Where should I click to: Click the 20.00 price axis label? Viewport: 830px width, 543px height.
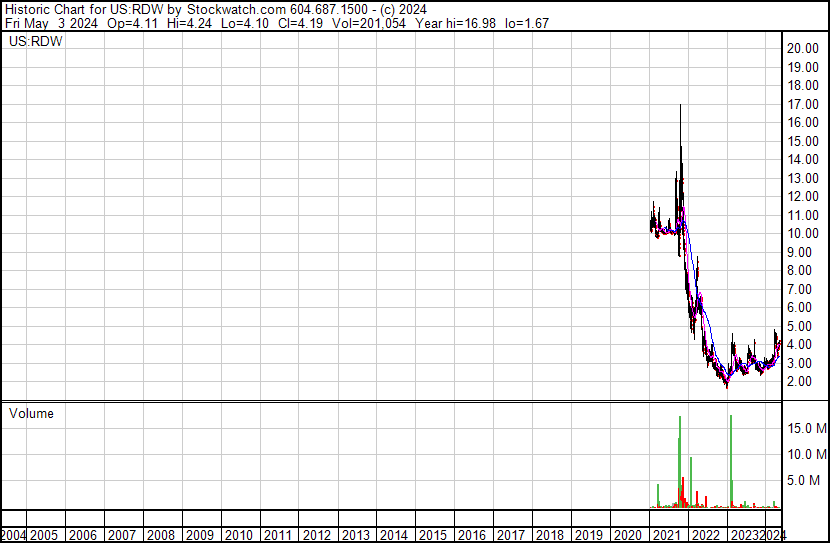(x=803, y=48)
